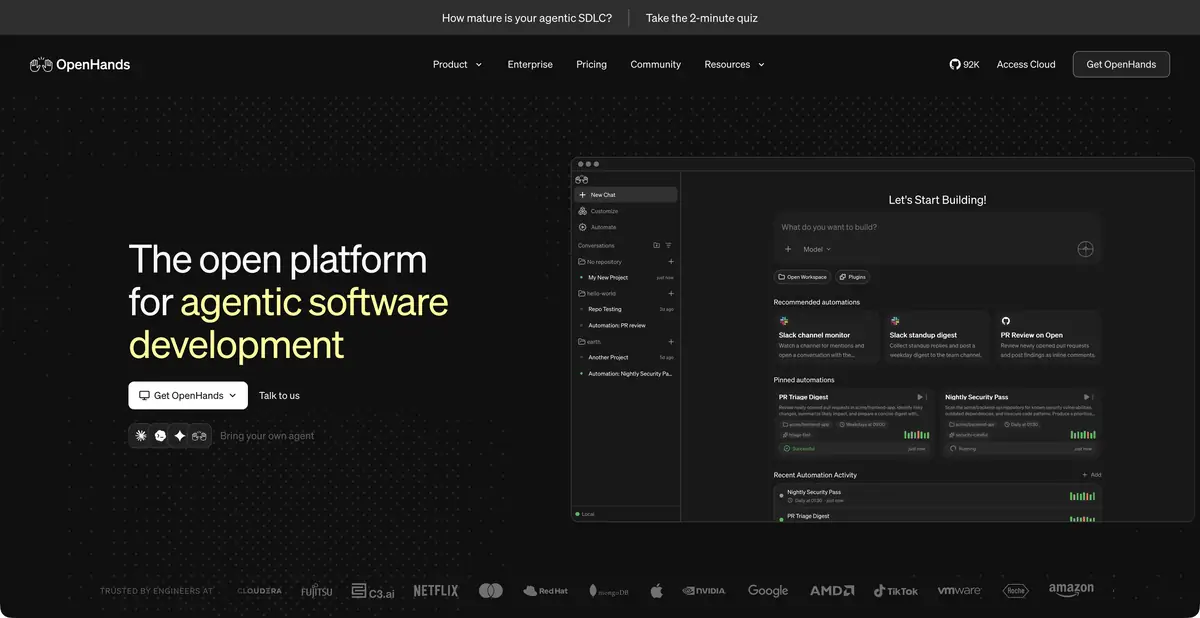
Task: Click the Cloudera logo
Action: point(259,591)
